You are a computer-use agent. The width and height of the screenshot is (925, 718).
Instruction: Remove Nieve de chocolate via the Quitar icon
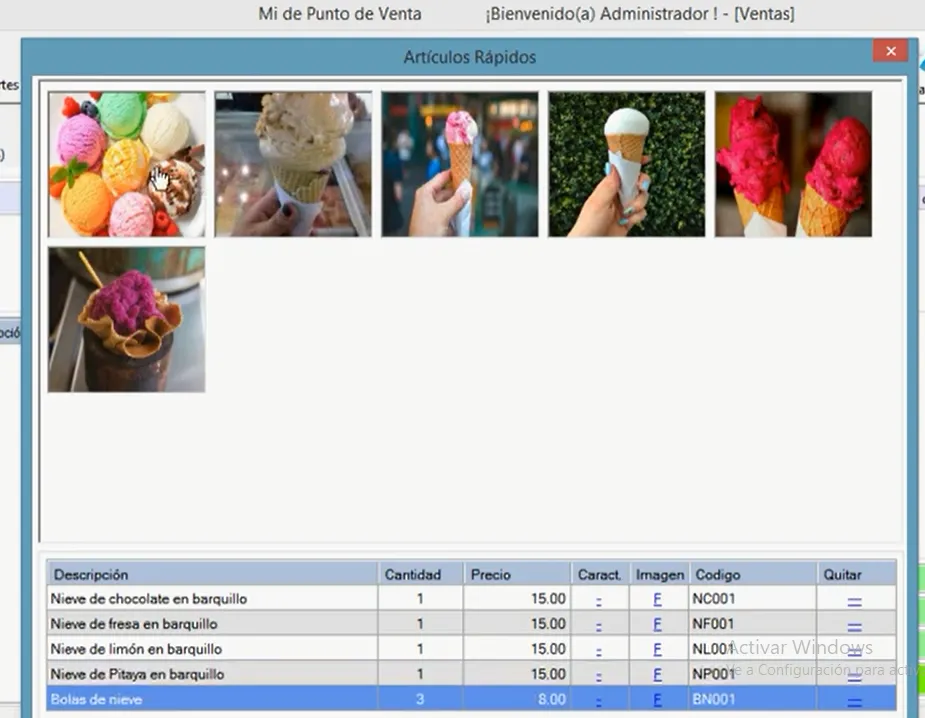click(x=857, y=598)
